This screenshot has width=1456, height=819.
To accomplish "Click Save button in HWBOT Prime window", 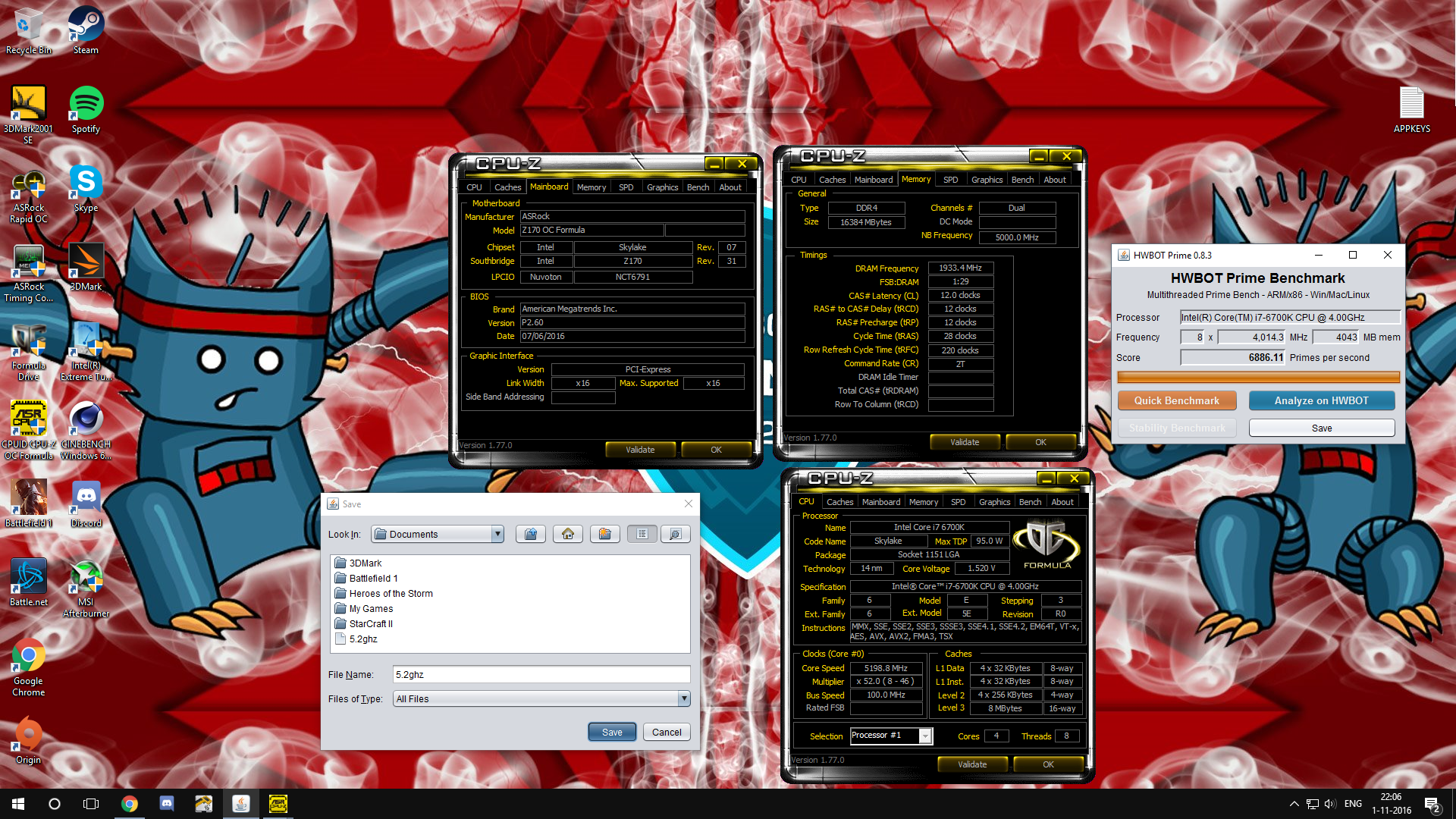I will 1322,428.
